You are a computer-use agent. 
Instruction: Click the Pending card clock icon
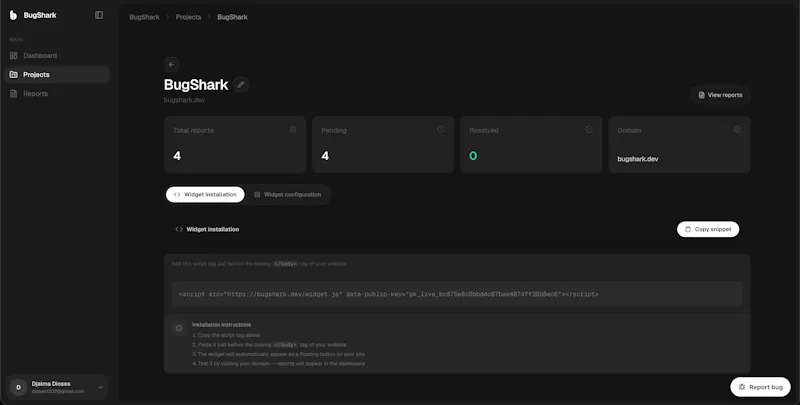[441, 130]
